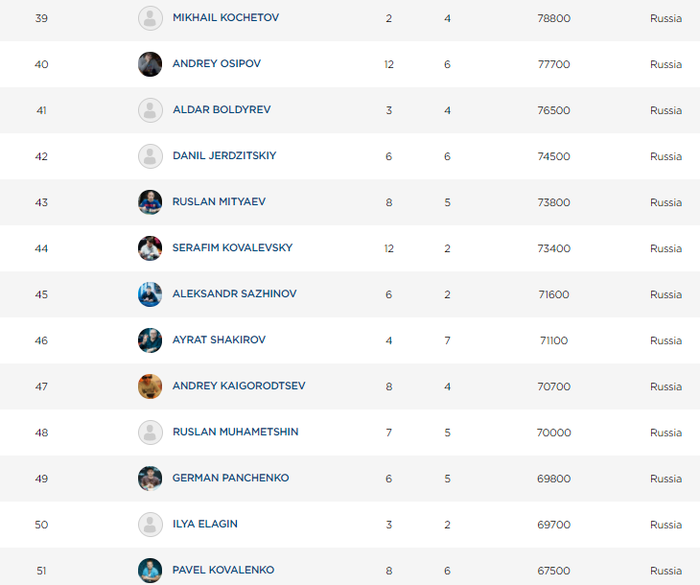Click Aleksandr Sazhinov's profile photo

tap(150, 294)
